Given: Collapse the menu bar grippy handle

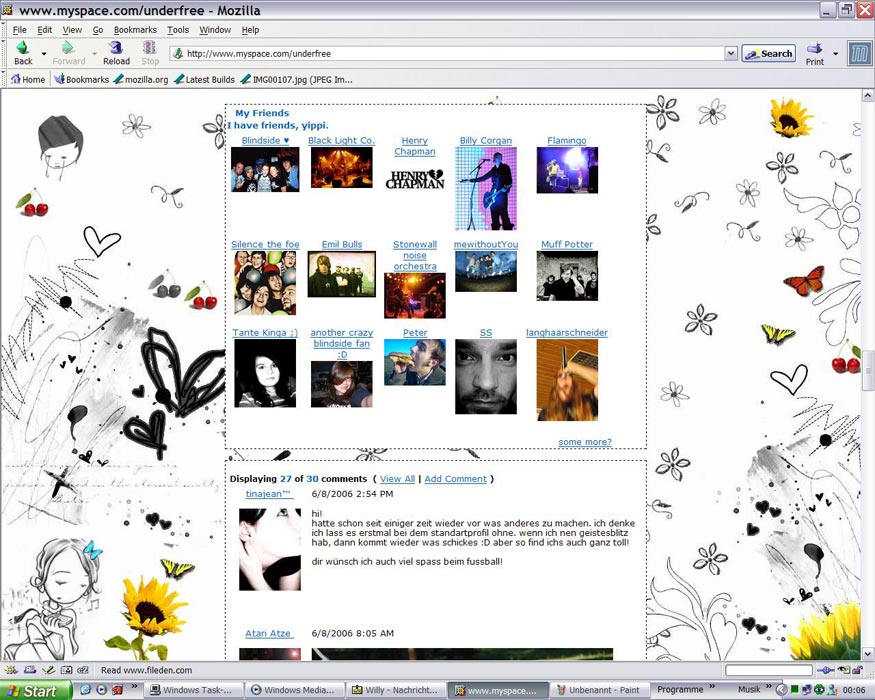Looking at the screenshot, I should [3, 30].
